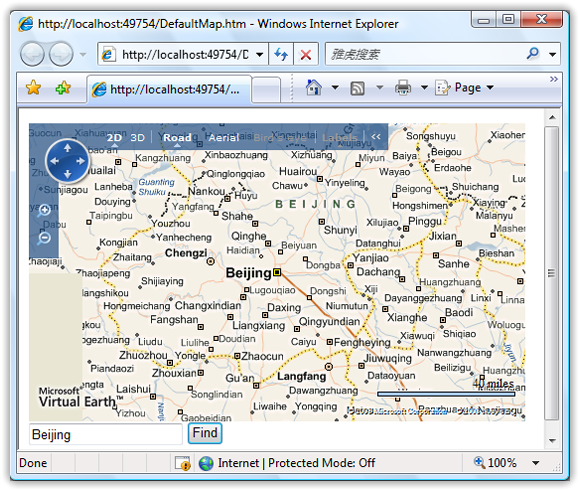Click the browser Forward button
The width and height of the screenshot is (580, 491).
pyautogui.click(x=61, y=54)
